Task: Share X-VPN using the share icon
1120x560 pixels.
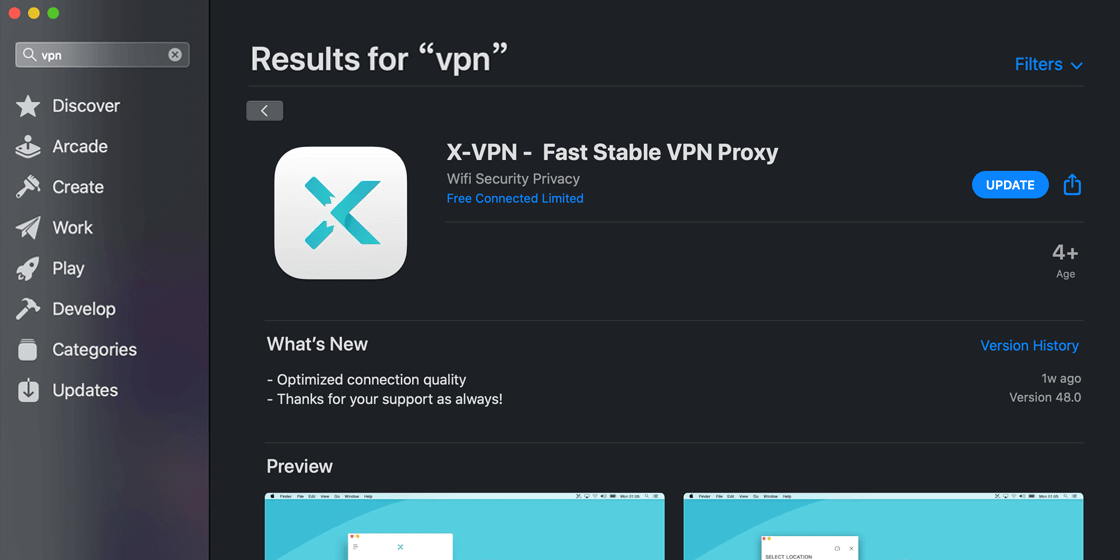Action: click(1072, 184)
